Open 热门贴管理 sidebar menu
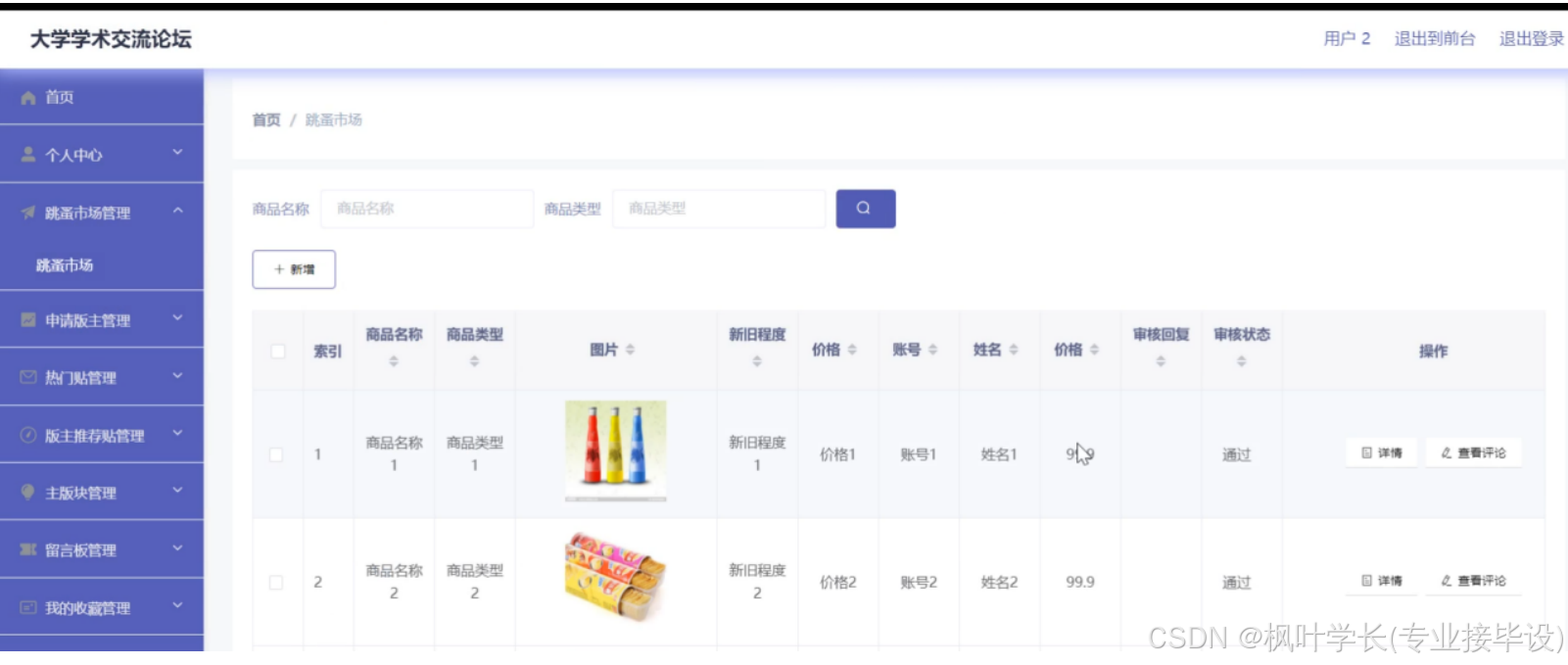 click(102, 377)
